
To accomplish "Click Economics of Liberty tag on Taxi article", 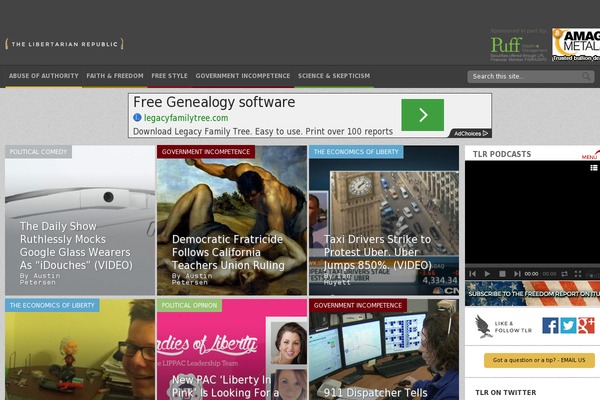I will tap(356, 152).
